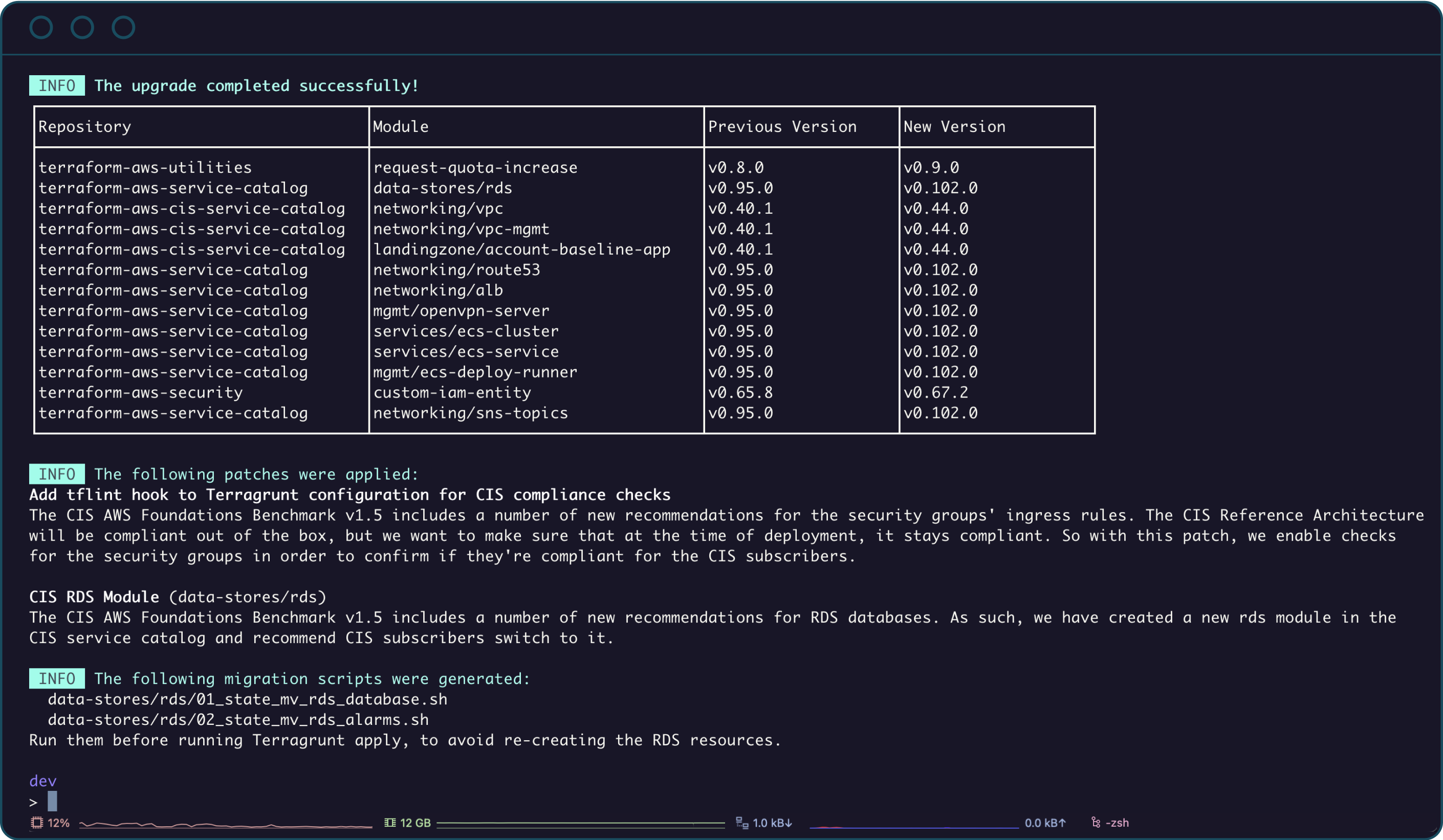This screenshot has height=840, width=1443.
Task: Click v0.67.2 new version cell
Action: point(936,393)
